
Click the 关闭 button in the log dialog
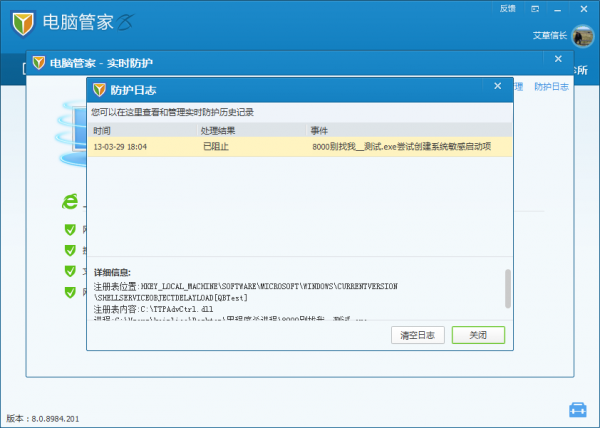pos(478,335)
